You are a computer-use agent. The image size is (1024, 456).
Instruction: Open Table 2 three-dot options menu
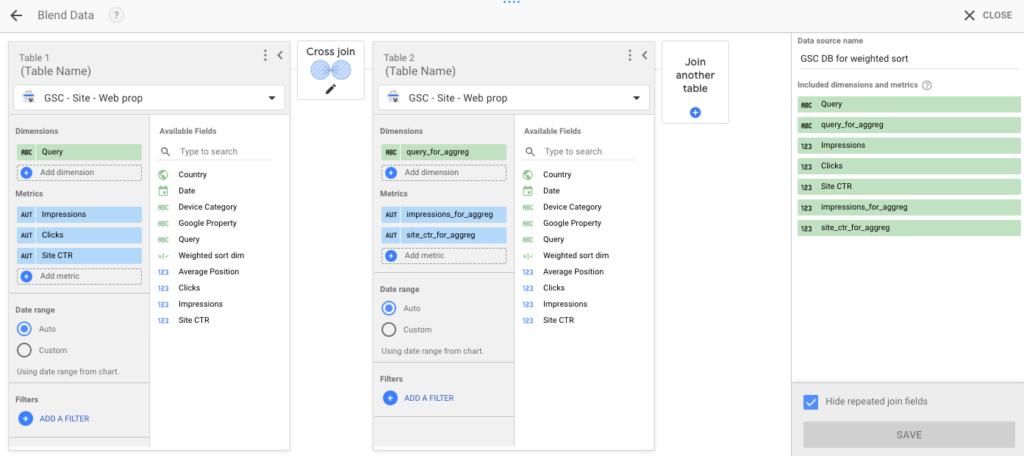630,56
